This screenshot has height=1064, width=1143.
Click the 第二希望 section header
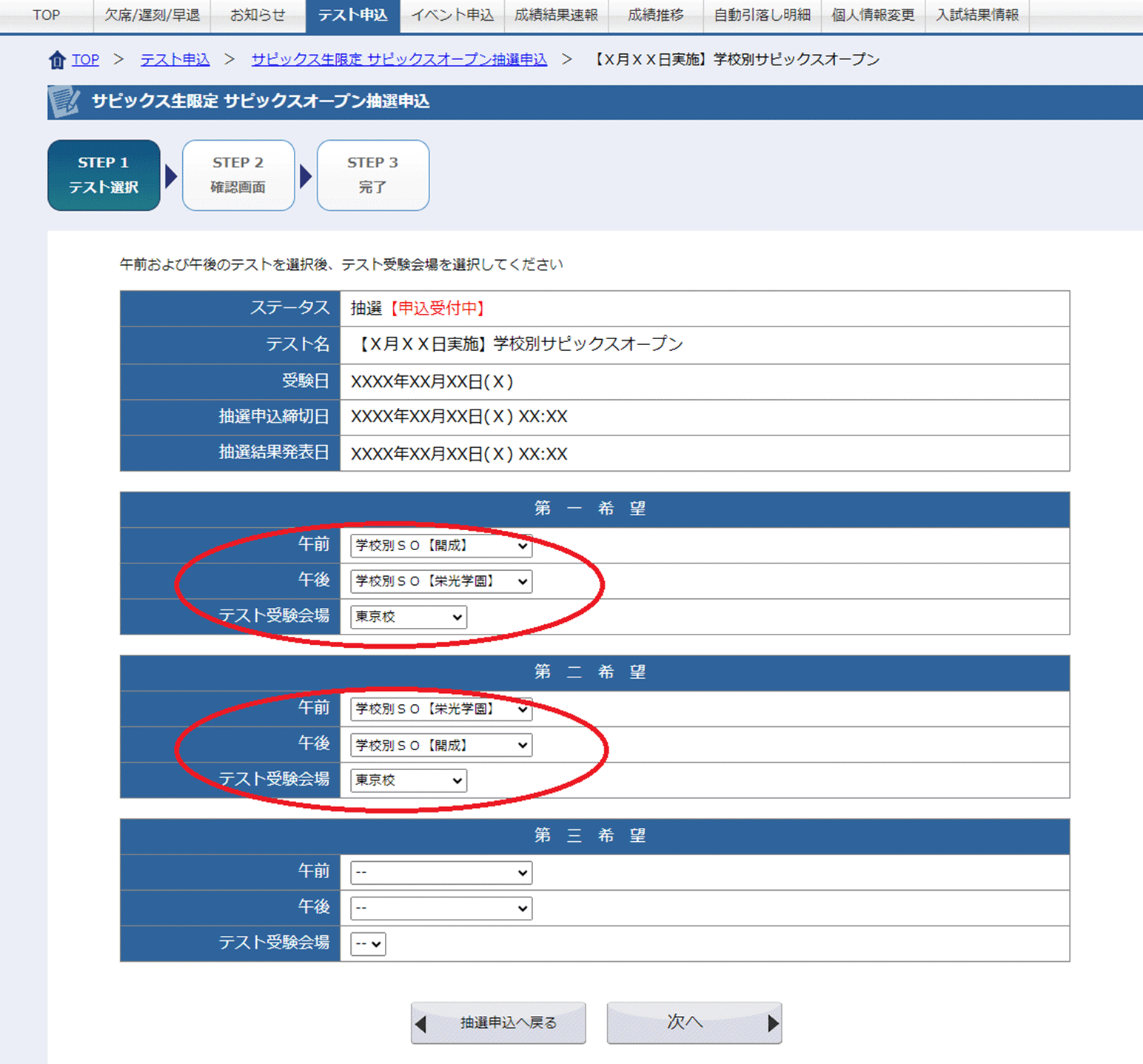tap(594, 673)
